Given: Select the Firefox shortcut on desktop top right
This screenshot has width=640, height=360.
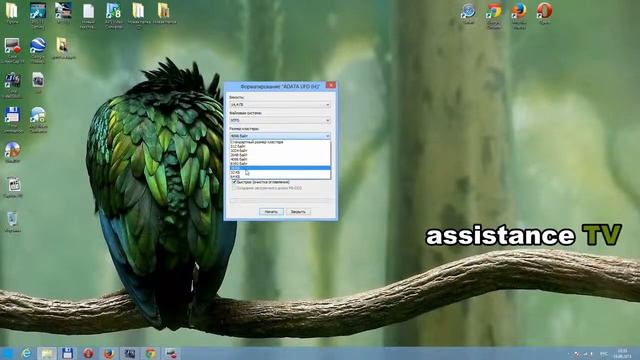Looking at the screenshot, I should click(519, 15).
